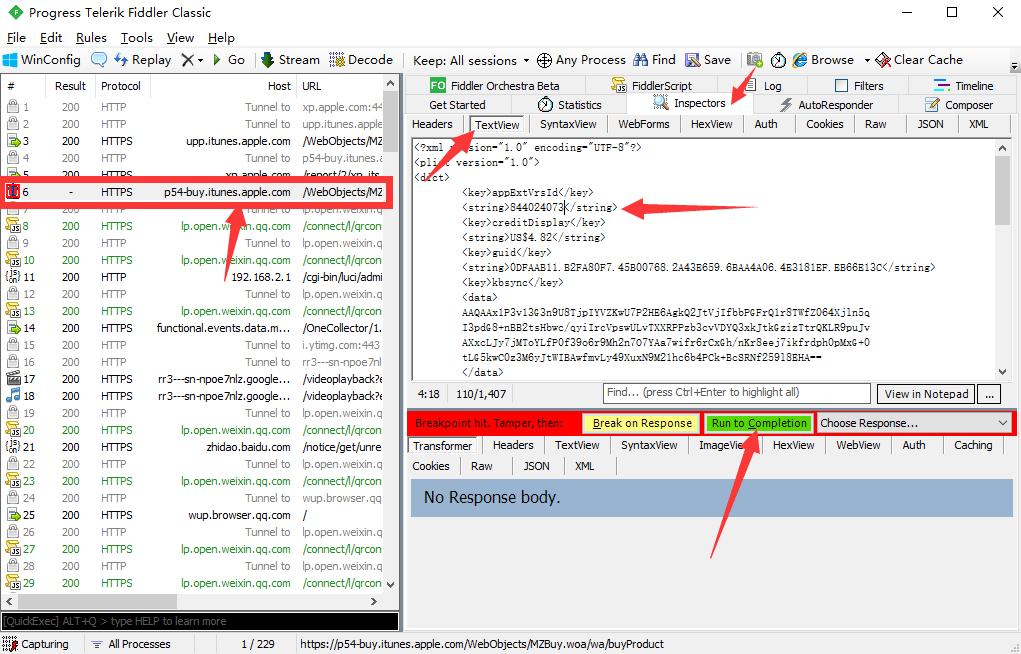Click the Go resume button
Image resolution: width=1021 pixels, height=654 pixels.
coord(228,60)
